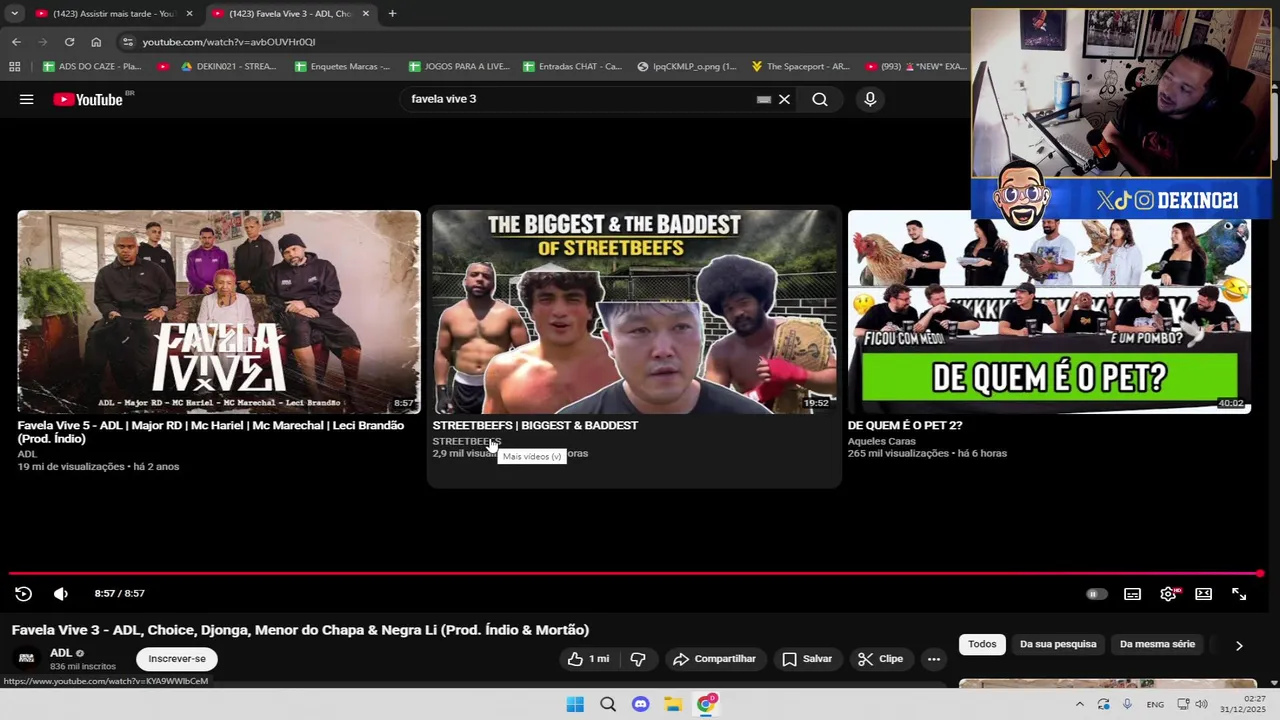The height and width of the screenshot is (720, 1280).
Task: View site information icon in address bar
Action: pyautogui.click(x=127, y=42)
